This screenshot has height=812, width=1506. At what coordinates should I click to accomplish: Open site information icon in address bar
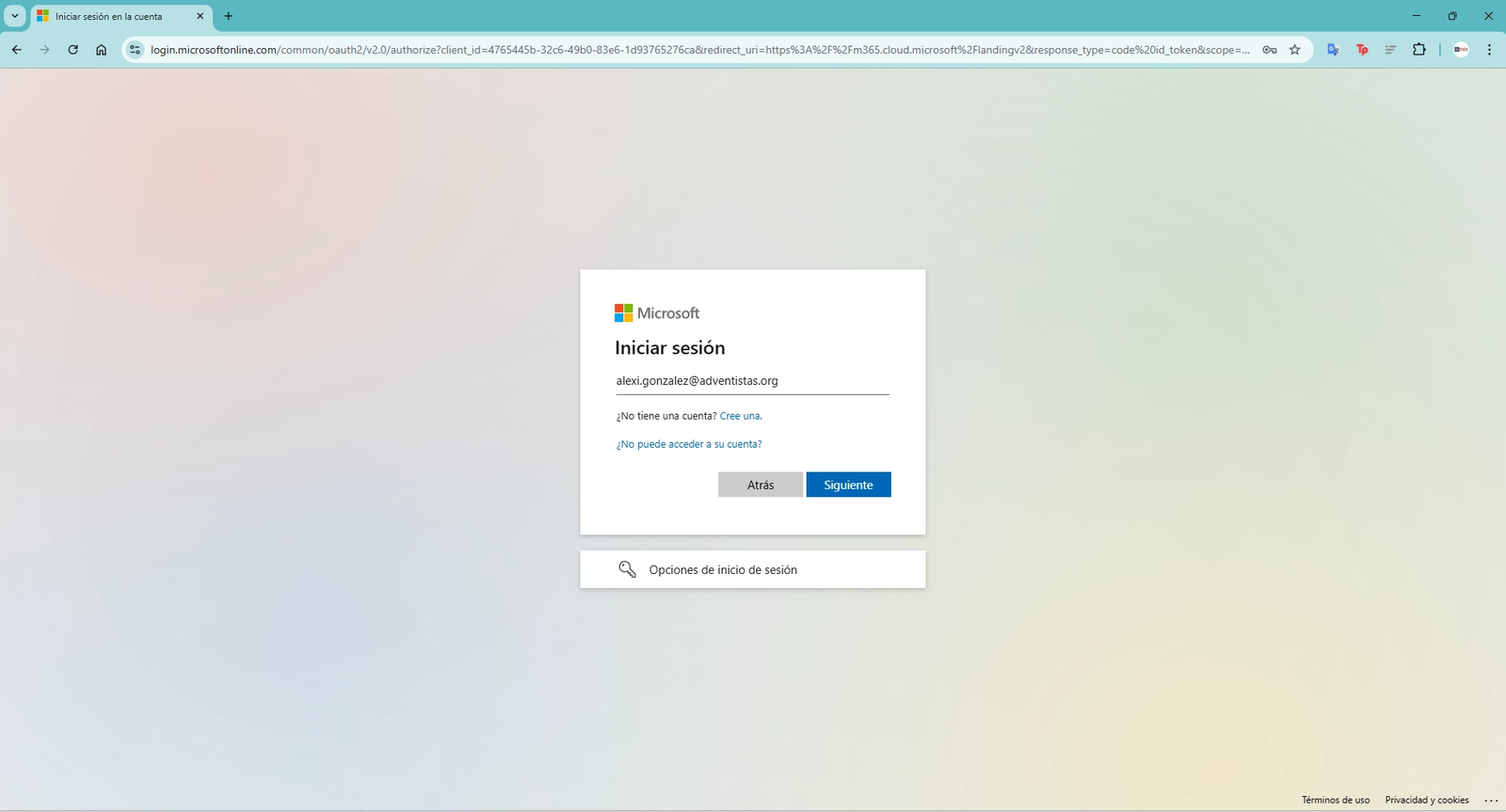[135, 50]
